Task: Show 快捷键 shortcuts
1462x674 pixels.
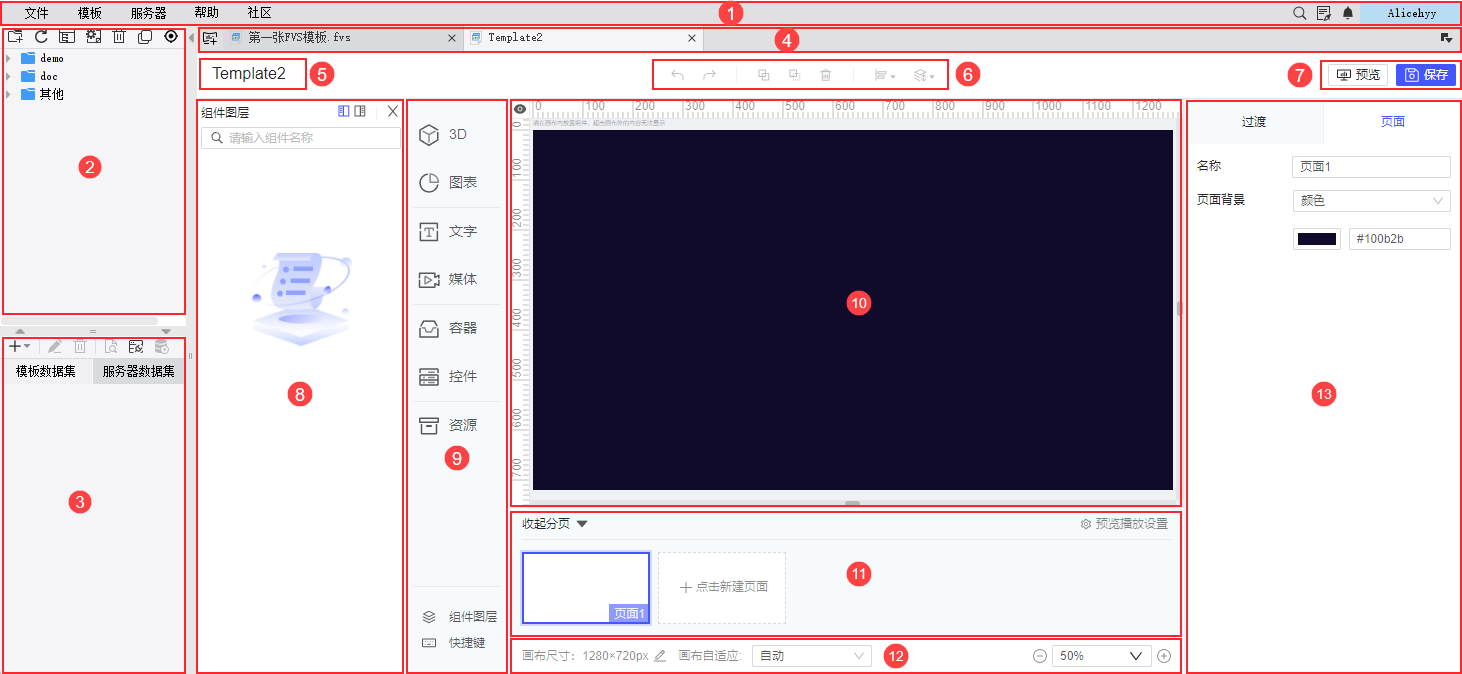Action: click(x=453, y=643)
